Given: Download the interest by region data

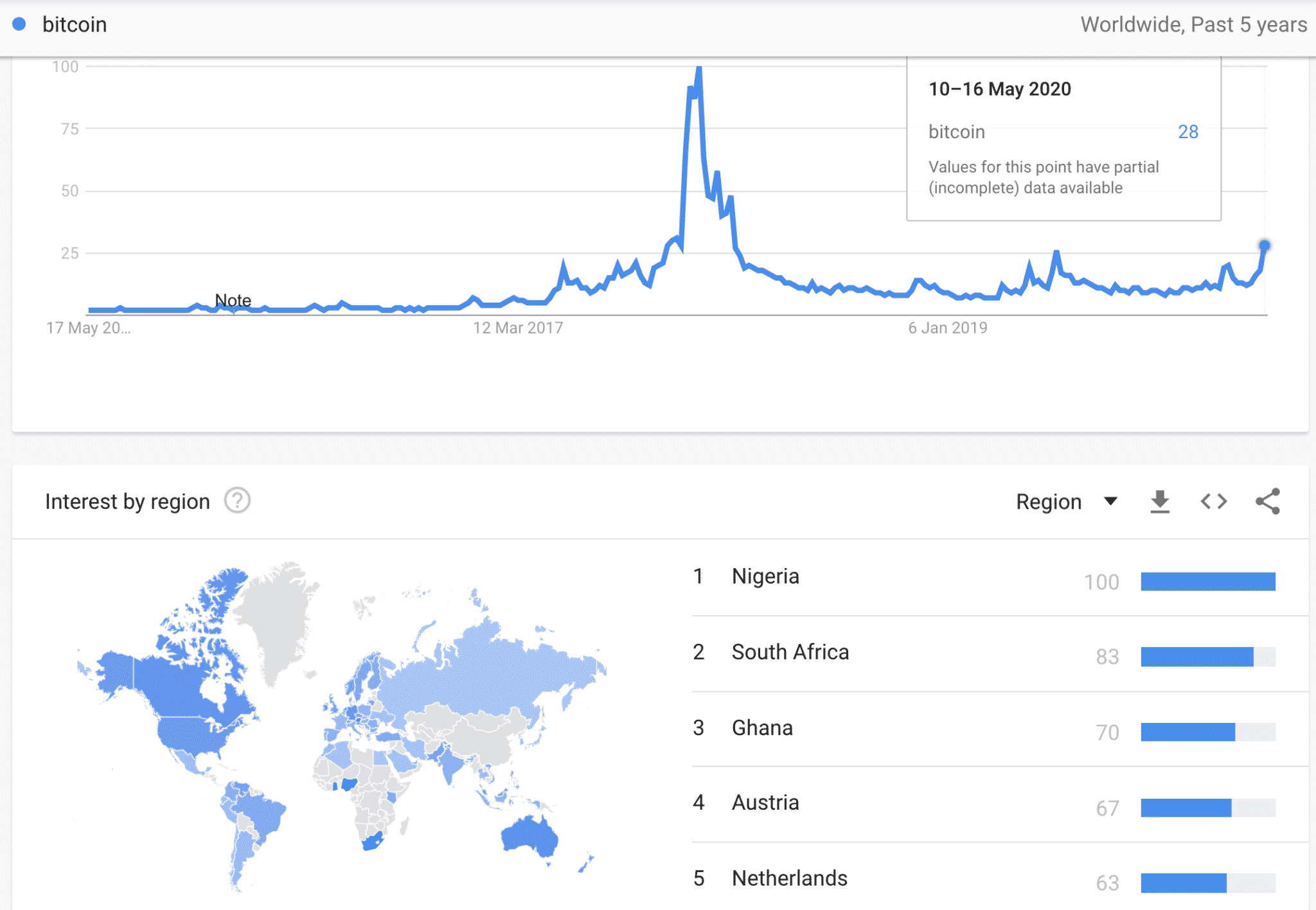Looking at the screenshot, I should coord(1160,502).
